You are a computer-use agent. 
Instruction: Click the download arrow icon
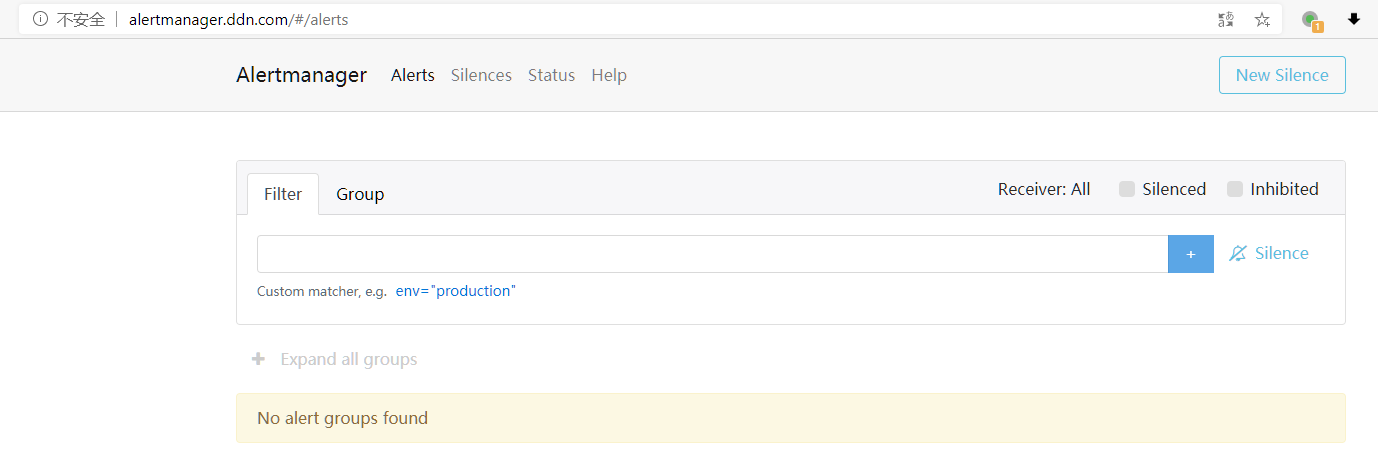pyautogui.click(x=1354, y=19)
